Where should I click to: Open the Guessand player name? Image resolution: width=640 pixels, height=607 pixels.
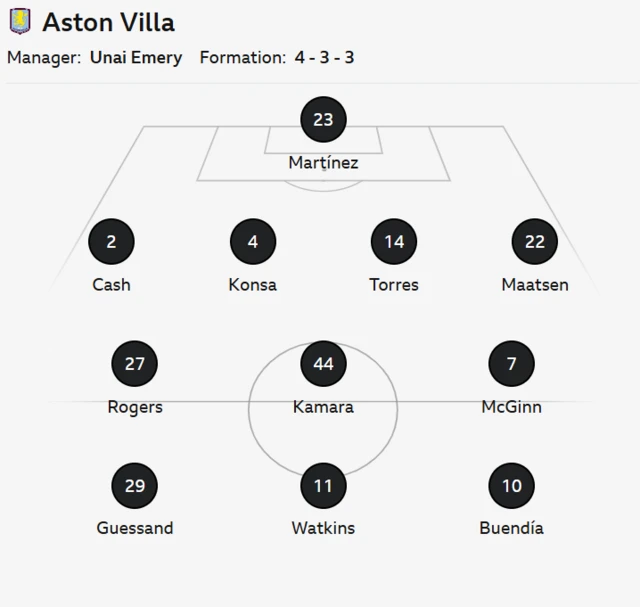[135, 528]
